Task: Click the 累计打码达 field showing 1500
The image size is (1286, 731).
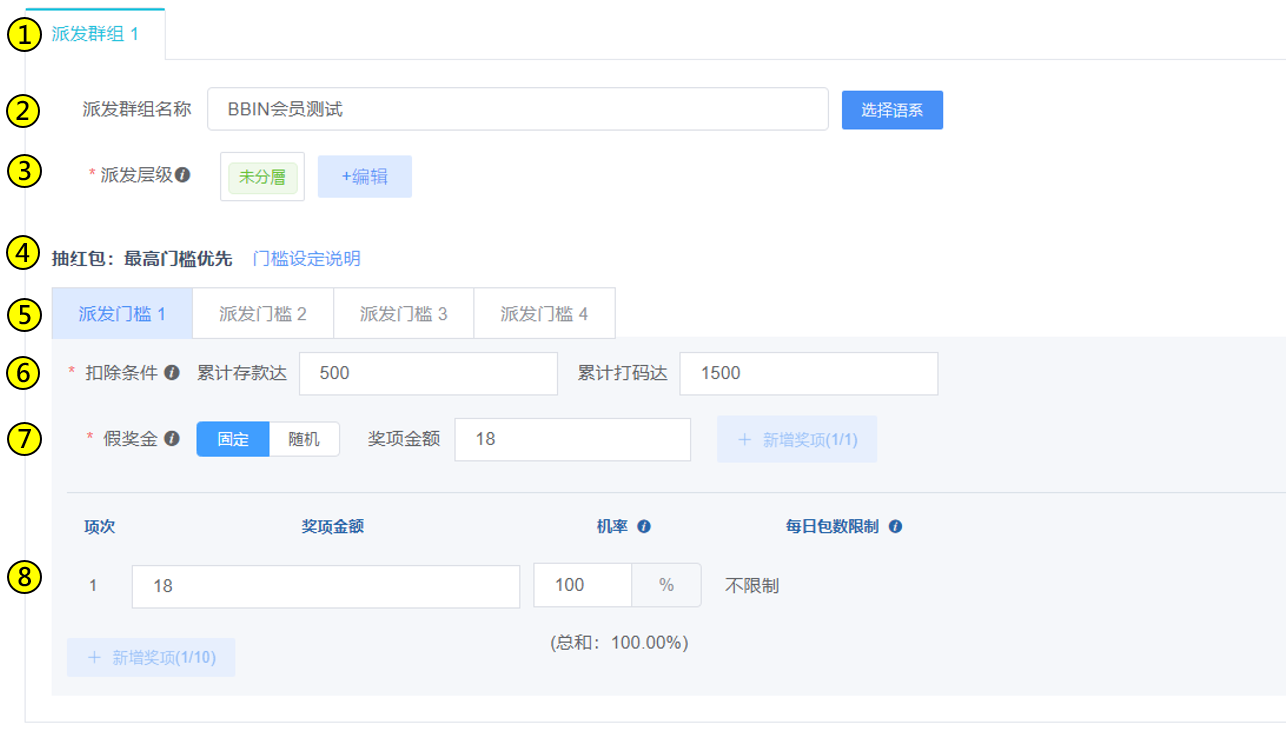Action: [808, 373]
